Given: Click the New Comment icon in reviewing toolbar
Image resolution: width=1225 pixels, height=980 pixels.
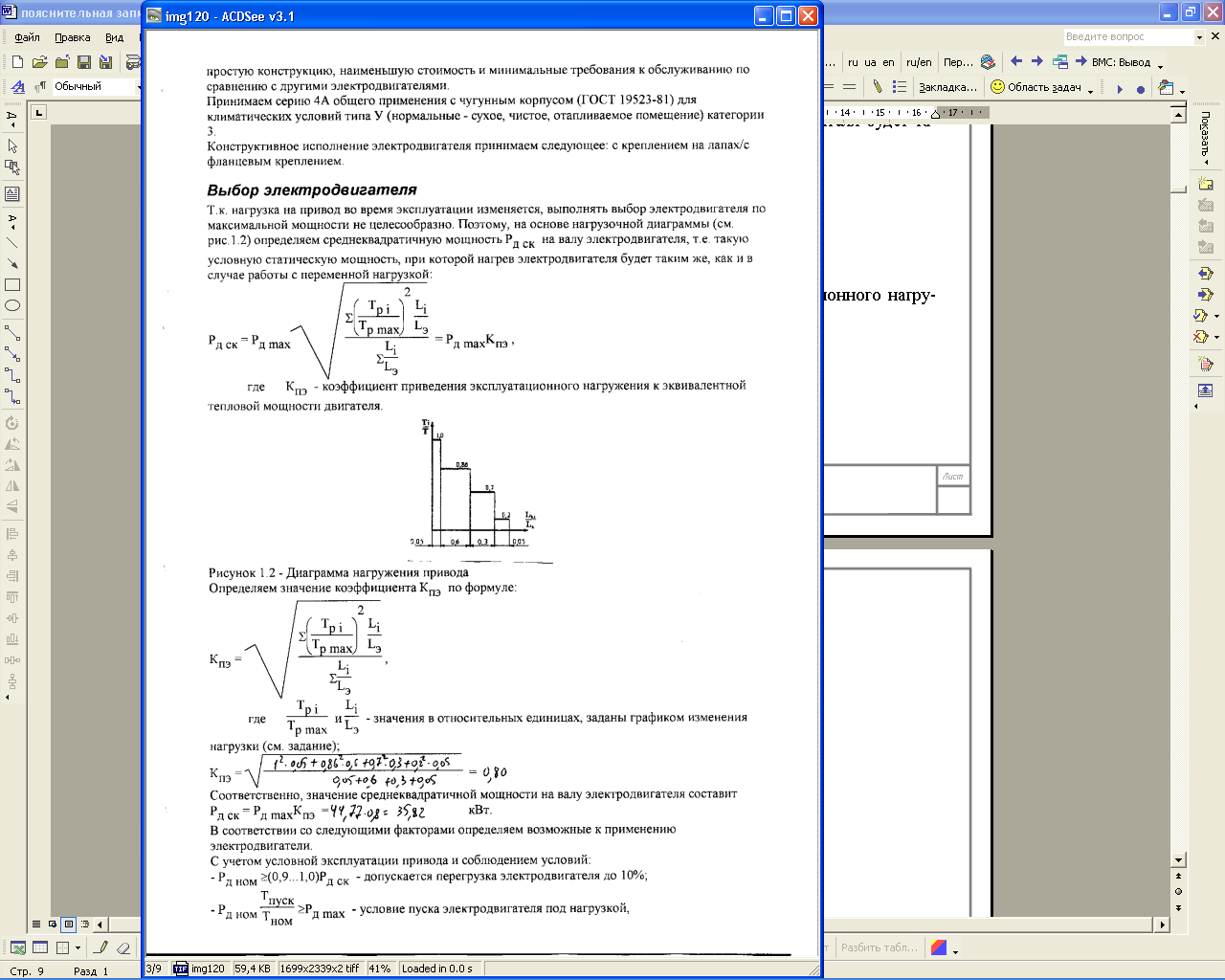Looking at the screenshot, I should 1205,184.
